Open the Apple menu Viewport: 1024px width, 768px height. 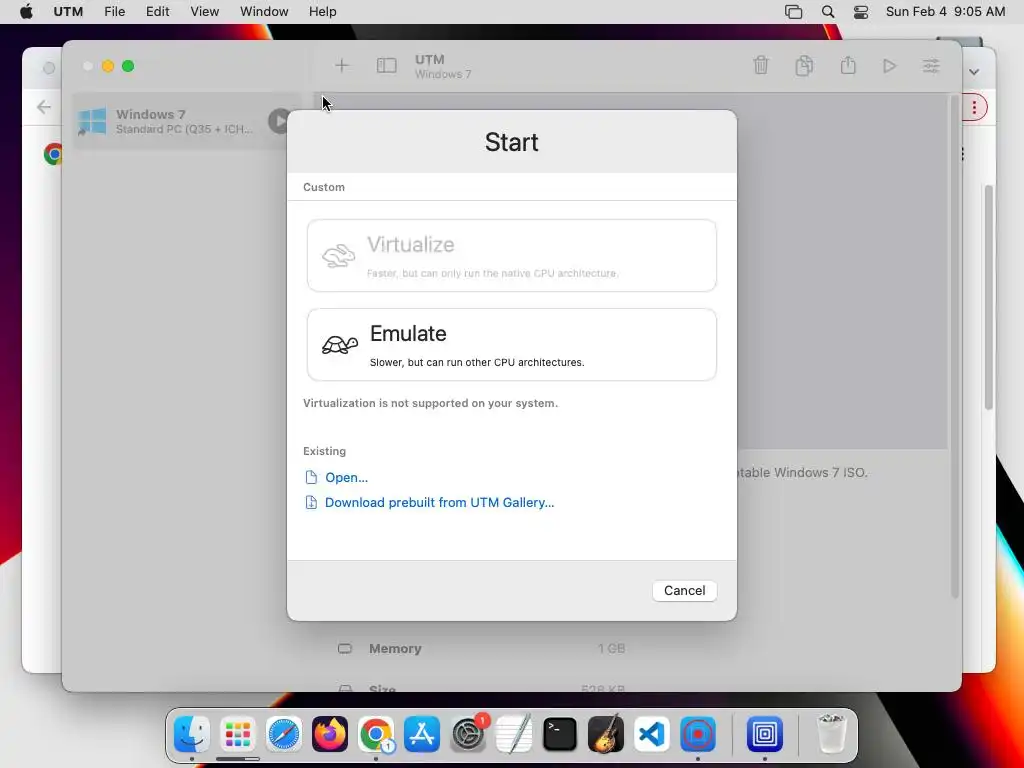26,12
